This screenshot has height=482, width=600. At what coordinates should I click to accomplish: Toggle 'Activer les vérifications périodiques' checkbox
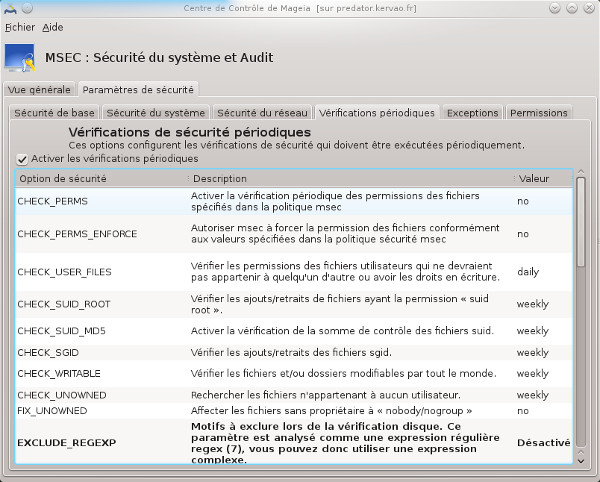[22, 159]
